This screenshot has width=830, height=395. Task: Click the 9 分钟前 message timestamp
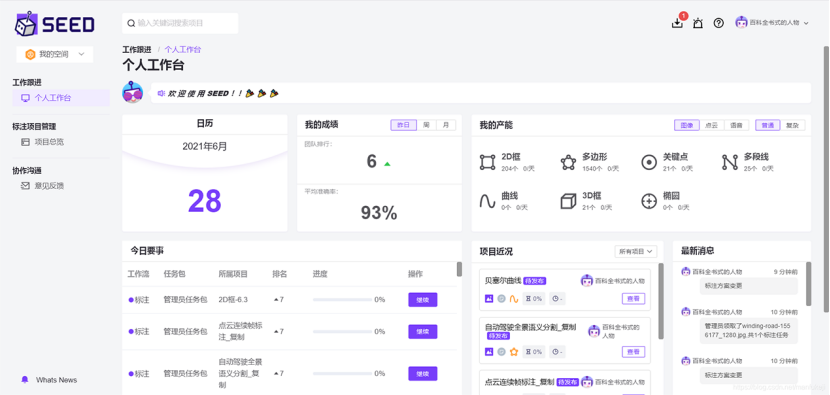[786, 272]
